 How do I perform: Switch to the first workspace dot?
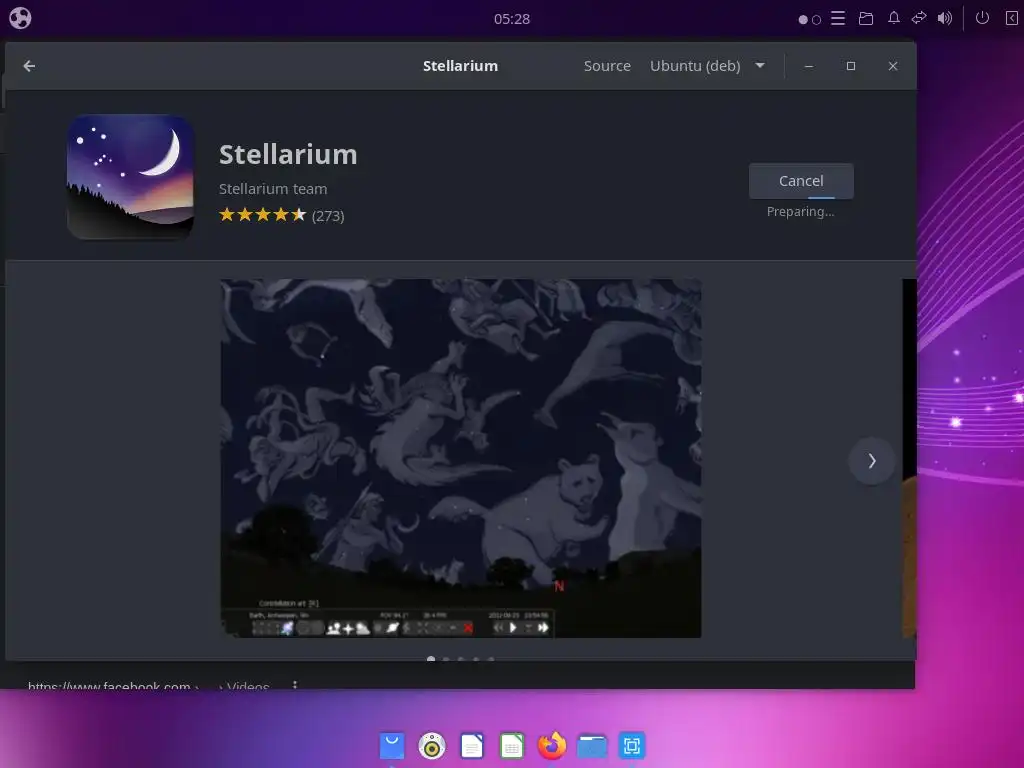coord(803,20)
